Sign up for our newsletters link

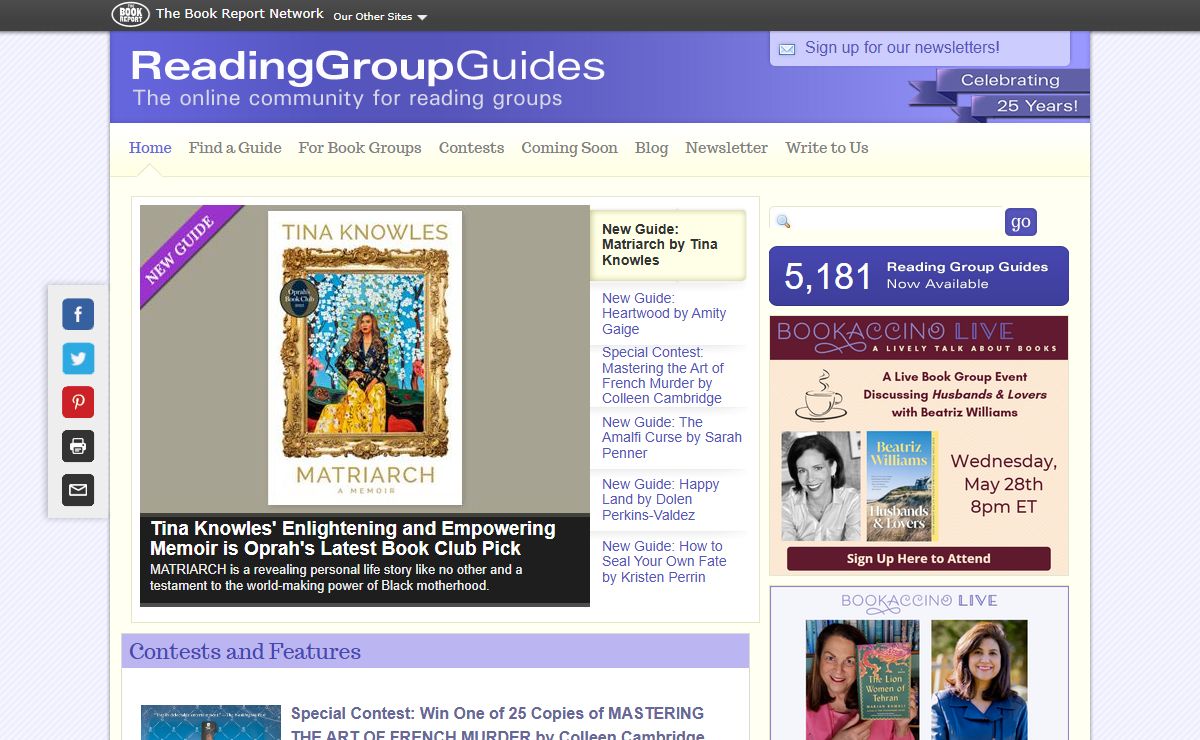902,48
